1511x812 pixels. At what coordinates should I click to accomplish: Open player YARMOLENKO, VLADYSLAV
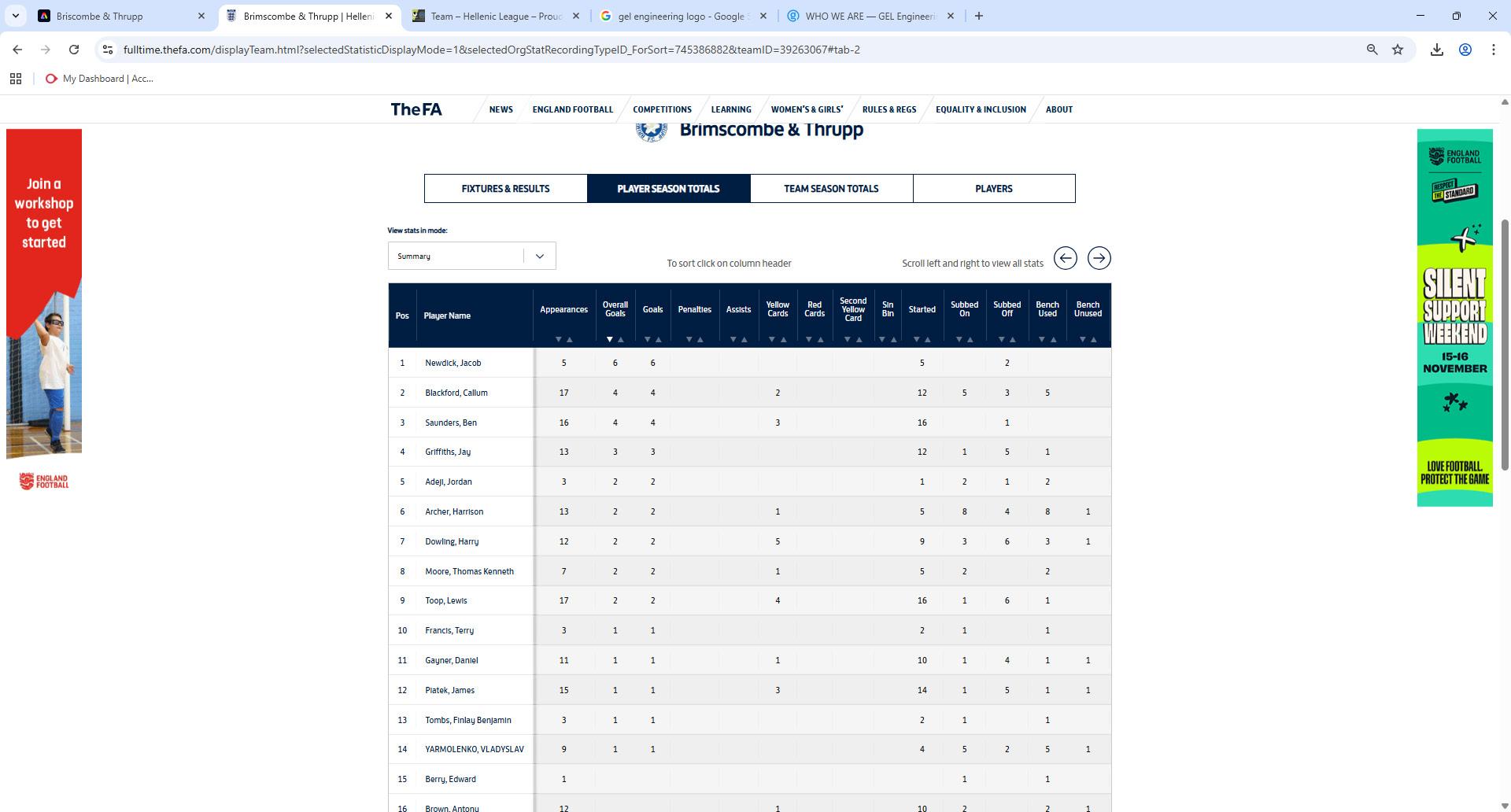coord(475,749)
